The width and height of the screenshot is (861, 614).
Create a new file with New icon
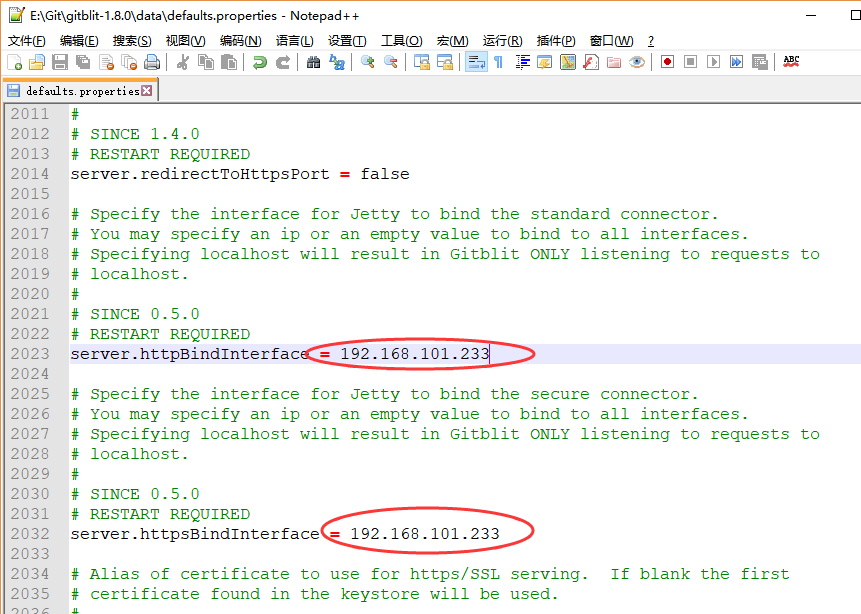[15, 63]
